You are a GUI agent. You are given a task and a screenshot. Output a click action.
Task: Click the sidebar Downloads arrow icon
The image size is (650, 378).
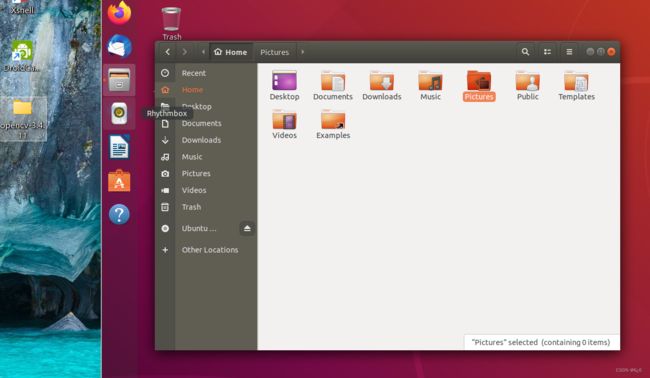click(x=165, y=140)
